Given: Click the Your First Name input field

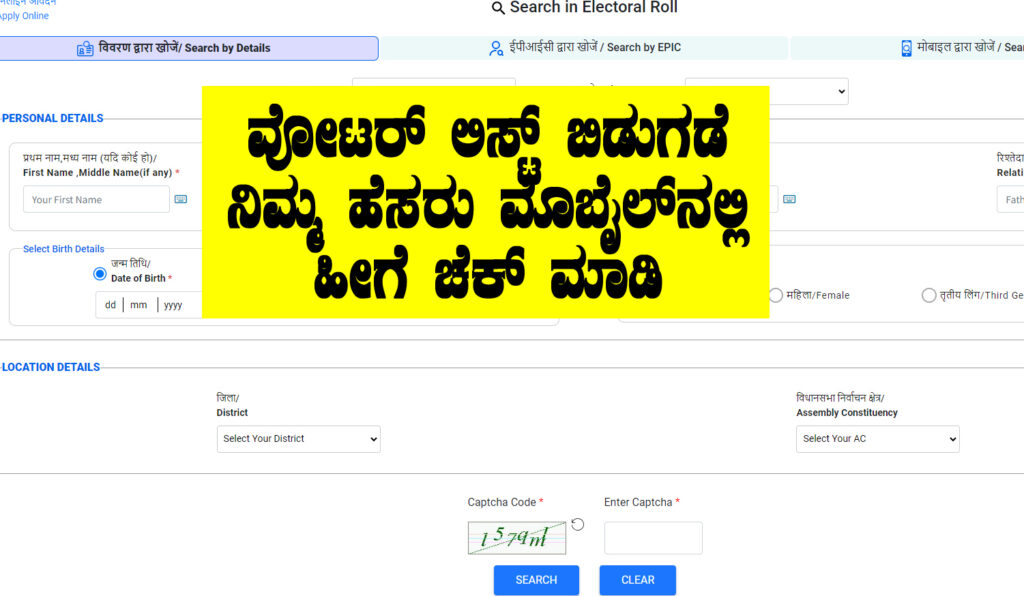Looking at the screenshot, I should 96,200.
